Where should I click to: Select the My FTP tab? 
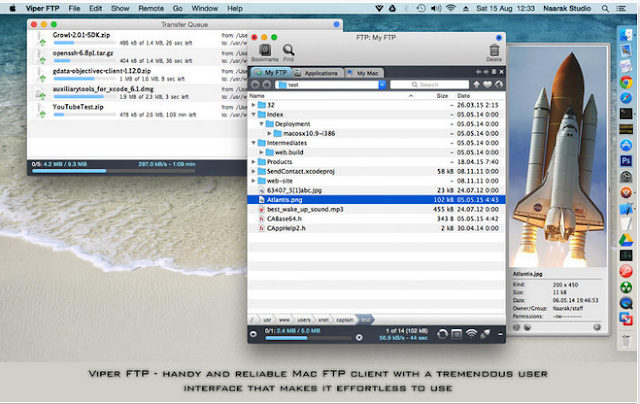pos(271,73)
